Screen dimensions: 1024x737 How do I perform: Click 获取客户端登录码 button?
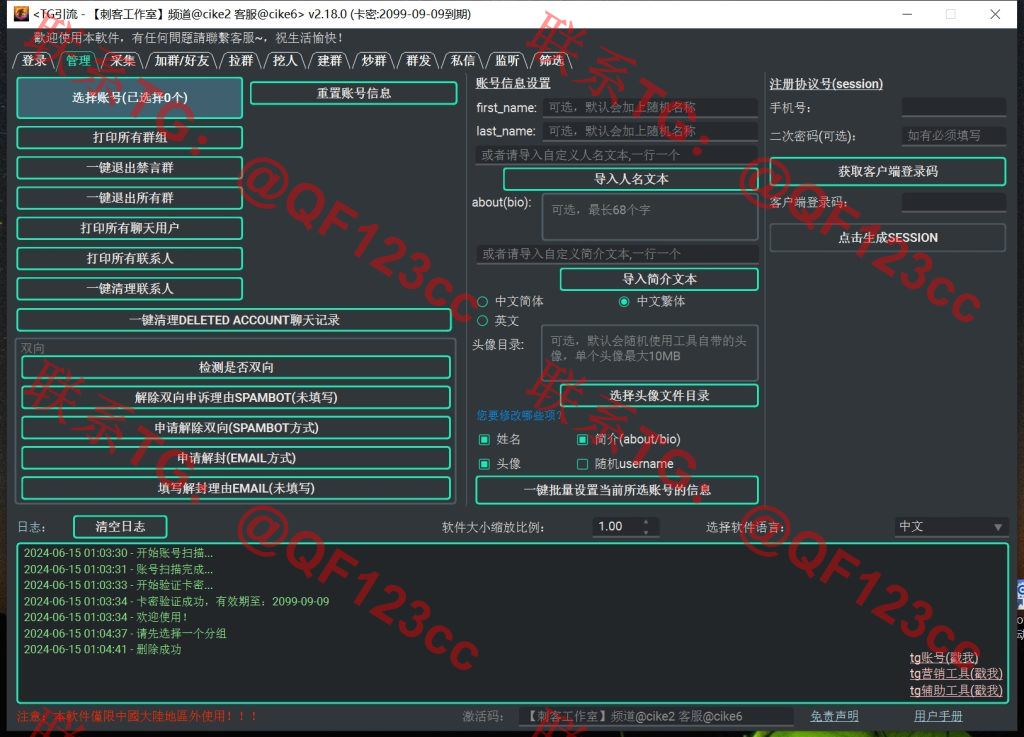[888, 171]
